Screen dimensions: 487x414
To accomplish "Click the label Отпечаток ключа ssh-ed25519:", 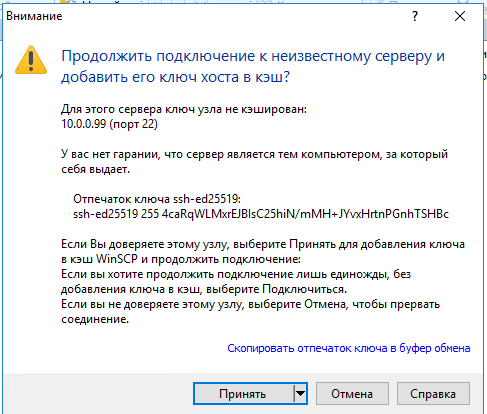I will tap(157, 199).
